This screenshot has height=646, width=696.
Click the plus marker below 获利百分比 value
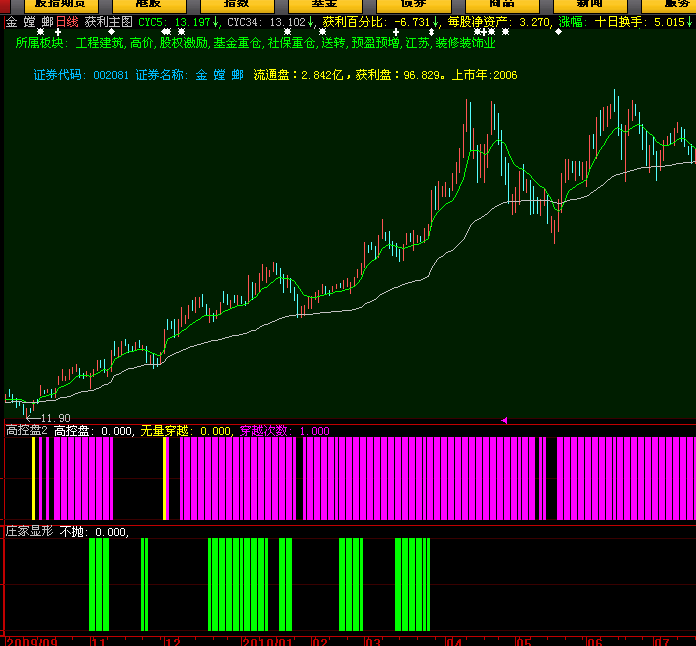[396, 32]
